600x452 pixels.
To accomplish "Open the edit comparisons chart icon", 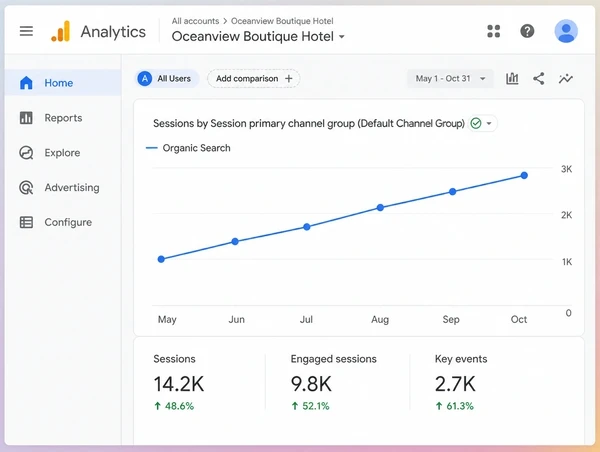I will [512, 79].
